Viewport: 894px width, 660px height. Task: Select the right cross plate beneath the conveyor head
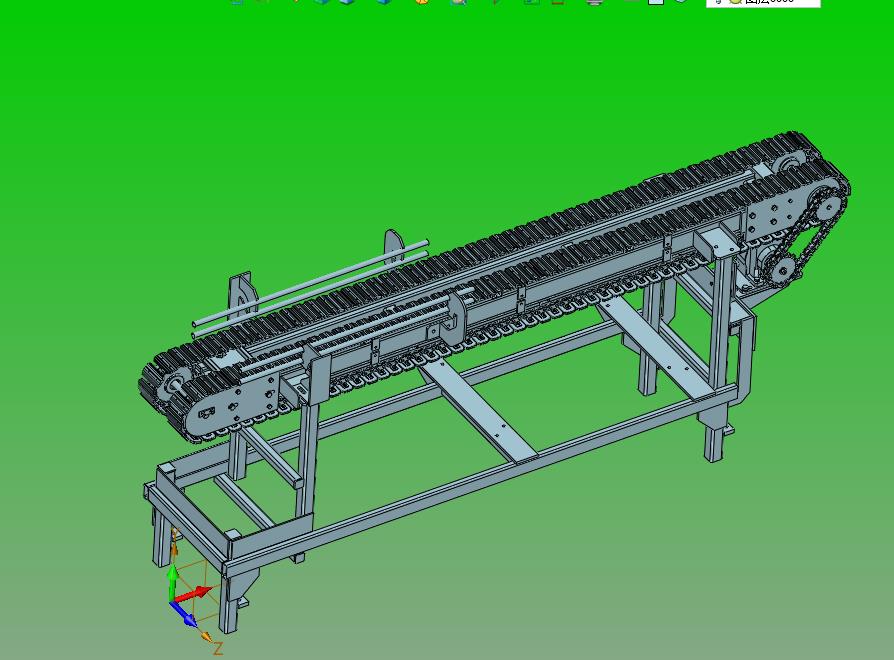pyautogui.click(x=656, y=349)
